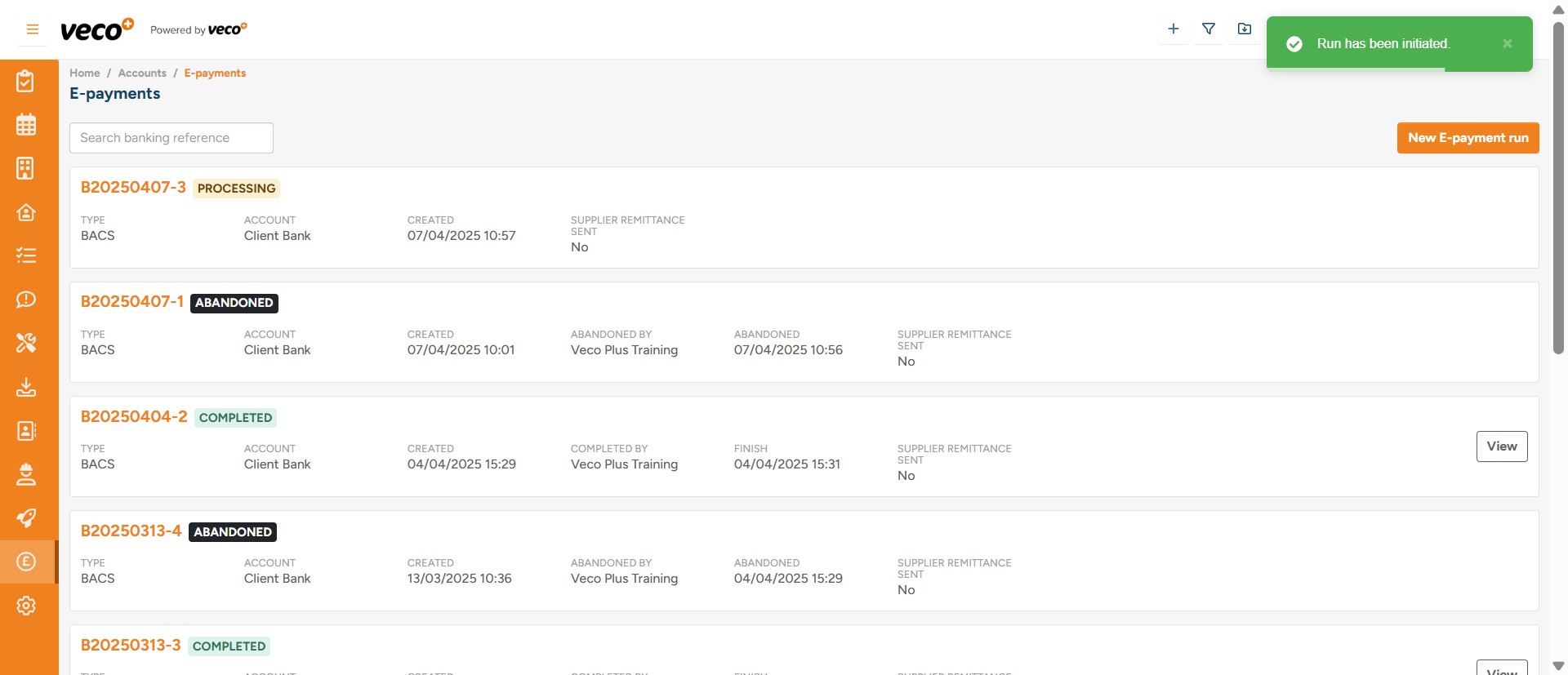This screenshot has height=675, width=1568.
Task: Click the plus add icon in header
Action: point(1174,29)
